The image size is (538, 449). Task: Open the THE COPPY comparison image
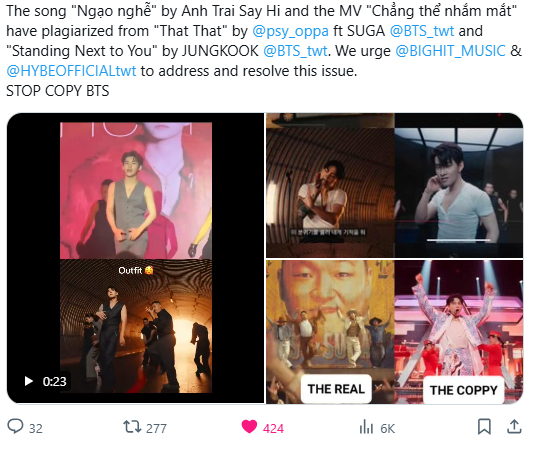point(459,332)
